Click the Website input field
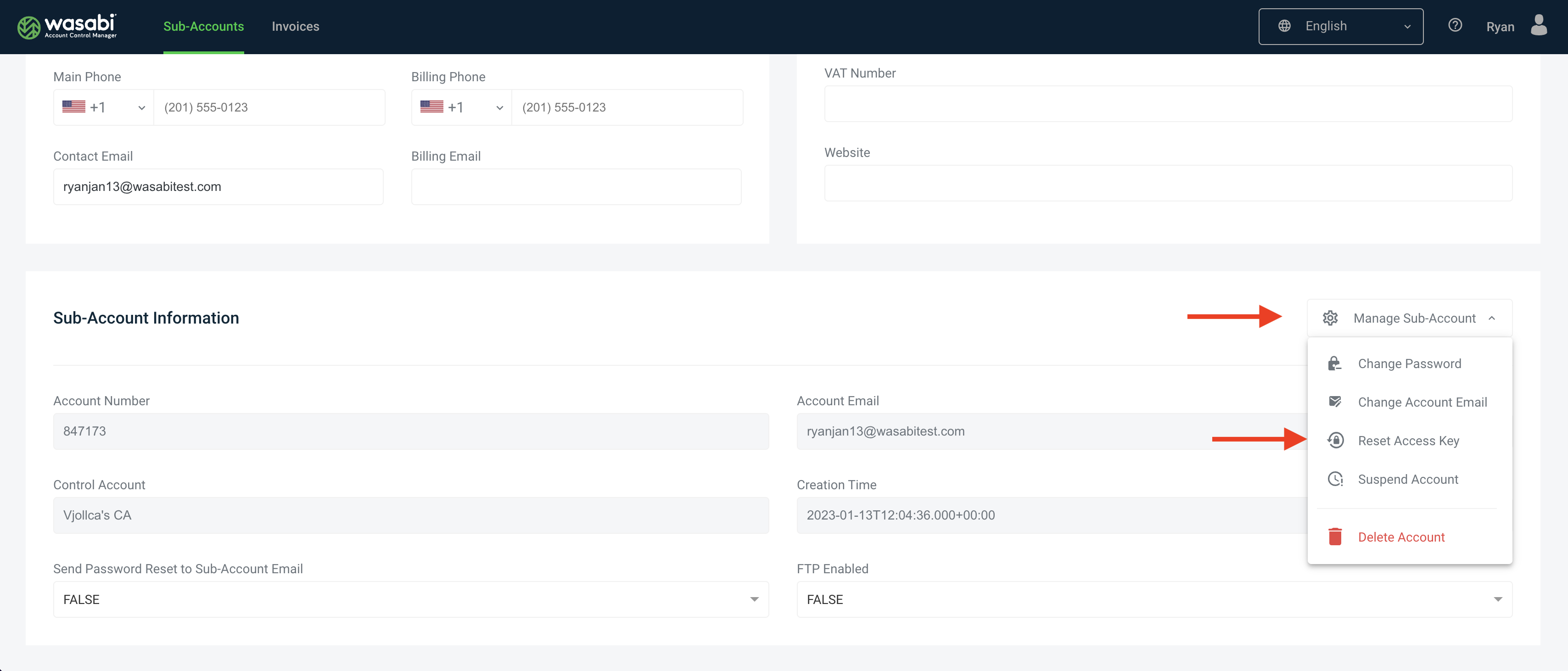1568x671 pixels. tap(1167, 183)
